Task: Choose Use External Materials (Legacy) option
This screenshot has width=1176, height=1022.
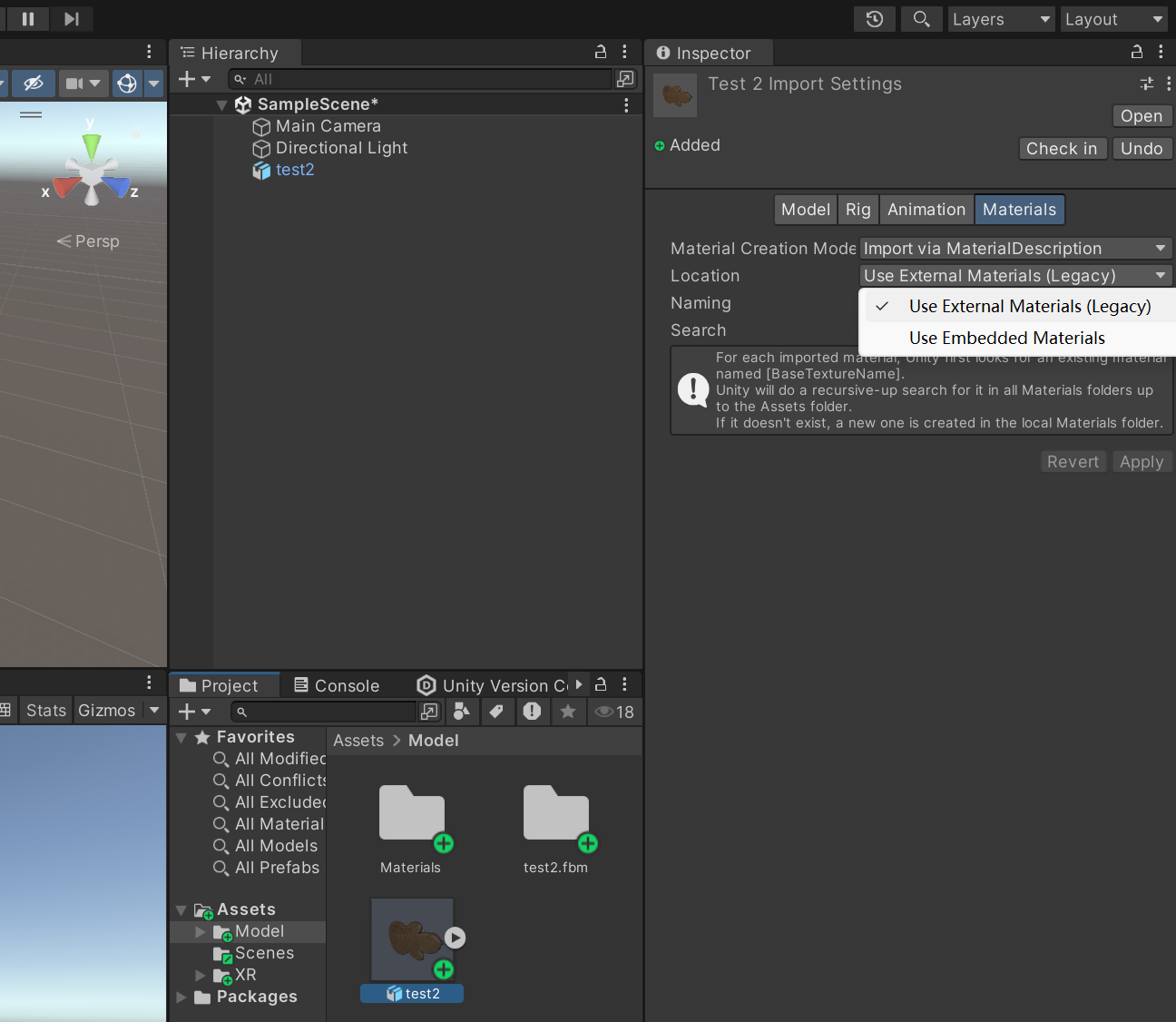Action: tap(1017, 307)
